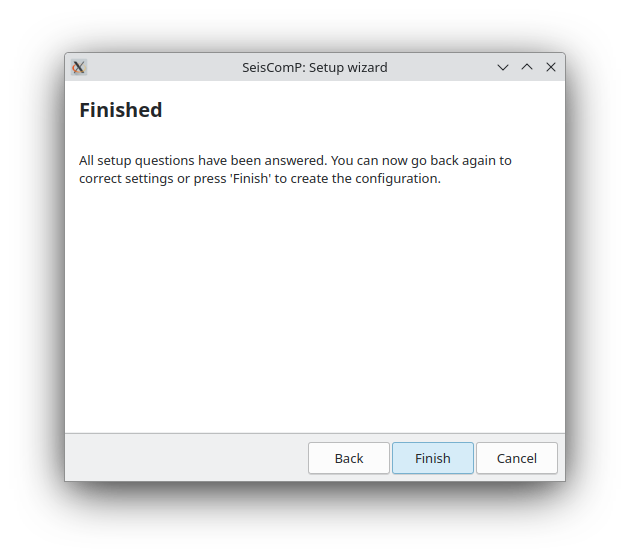Click the SeisComP application icon in title bar
Image resolution: width=630 pixels, height=558 pixels.
click(x=79, y=67)
